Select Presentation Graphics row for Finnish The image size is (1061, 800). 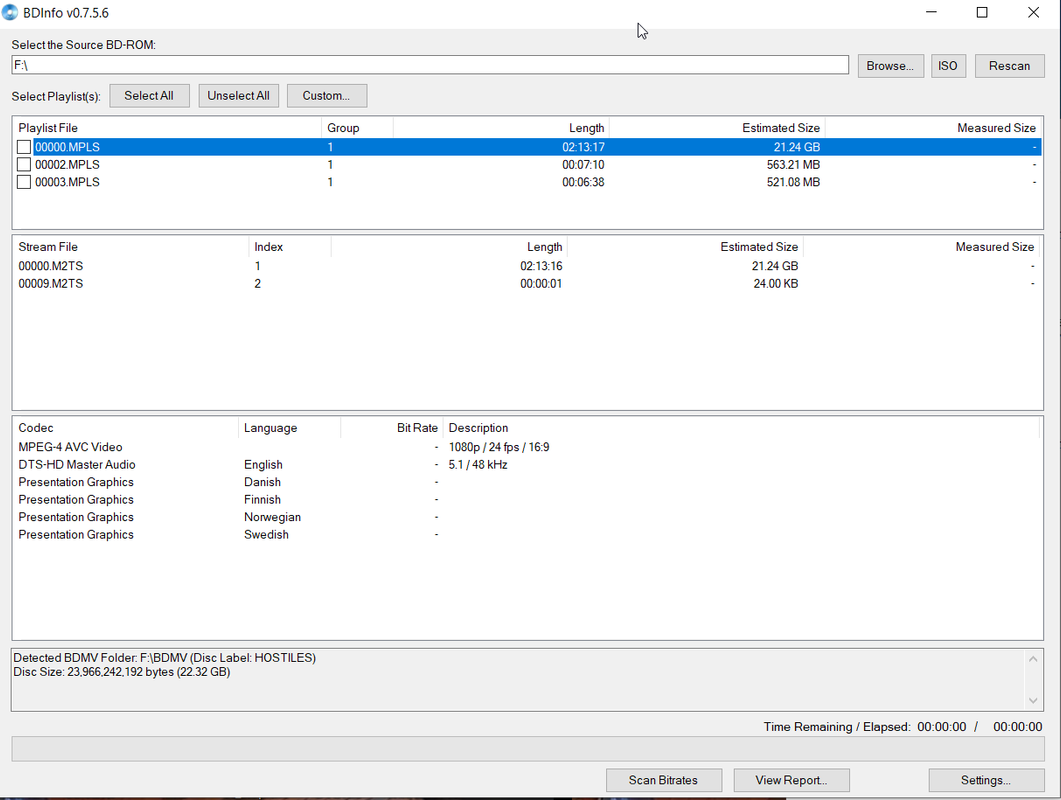527,499
